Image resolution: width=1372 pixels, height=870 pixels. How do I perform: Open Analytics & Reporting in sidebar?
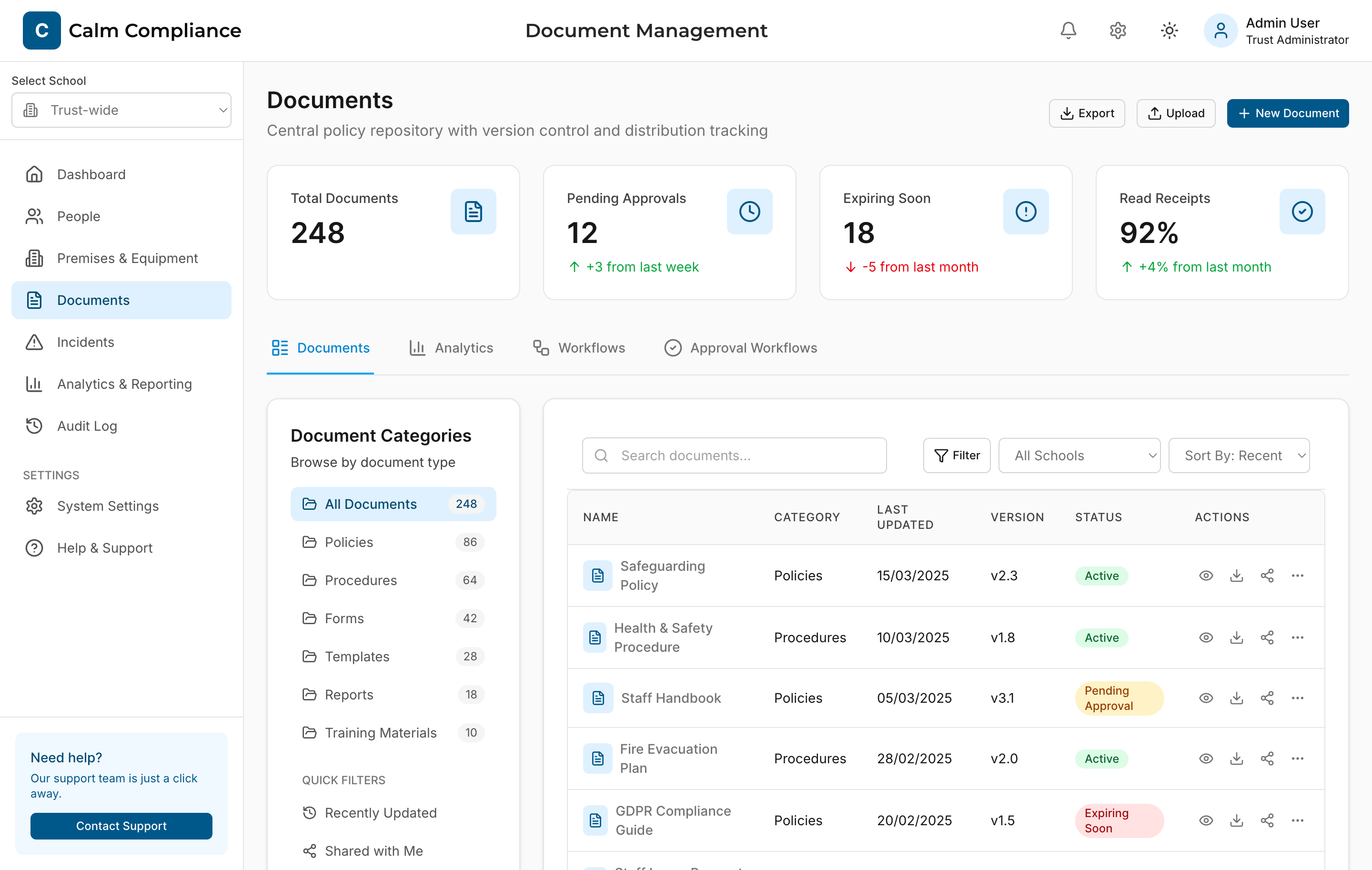pos(121,384)
